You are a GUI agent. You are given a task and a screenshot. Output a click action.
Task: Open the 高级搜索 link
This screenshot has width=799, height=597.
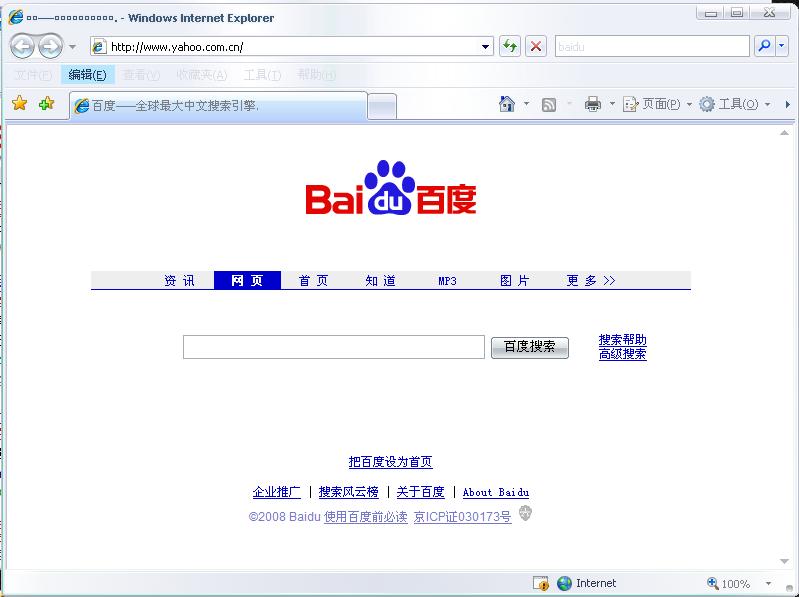[623, 354]
